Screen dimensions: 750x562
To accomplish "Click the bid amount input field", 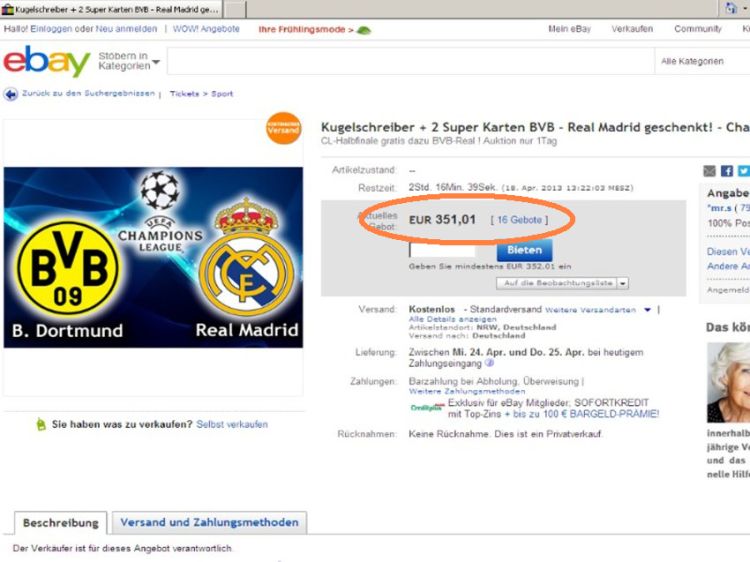I will pyautogui.click(x=442, y=250).
